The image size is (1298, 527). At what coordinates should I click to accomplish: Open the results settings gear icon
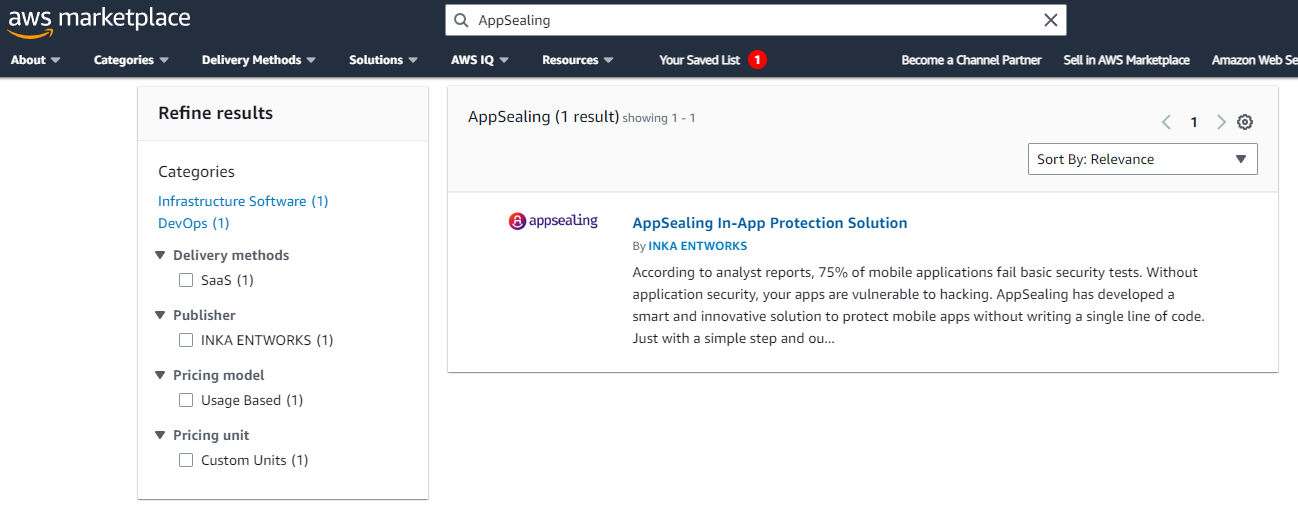(x=1245, y=122)
